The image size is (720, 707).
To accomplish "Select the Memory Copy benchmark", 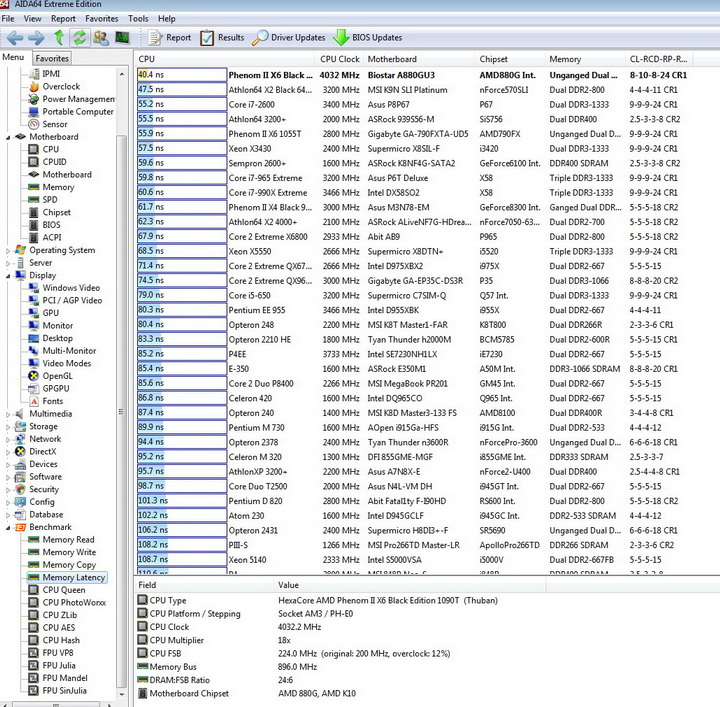I will [x=69, y=565].
